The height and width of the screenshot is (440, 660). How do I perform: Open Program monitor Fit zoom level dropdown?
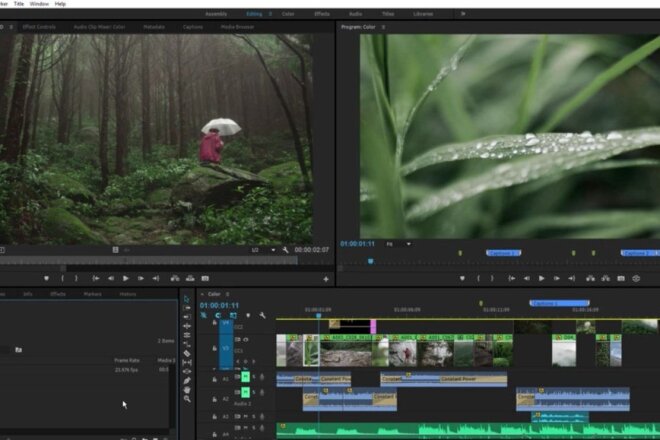(x=398, y=244)
